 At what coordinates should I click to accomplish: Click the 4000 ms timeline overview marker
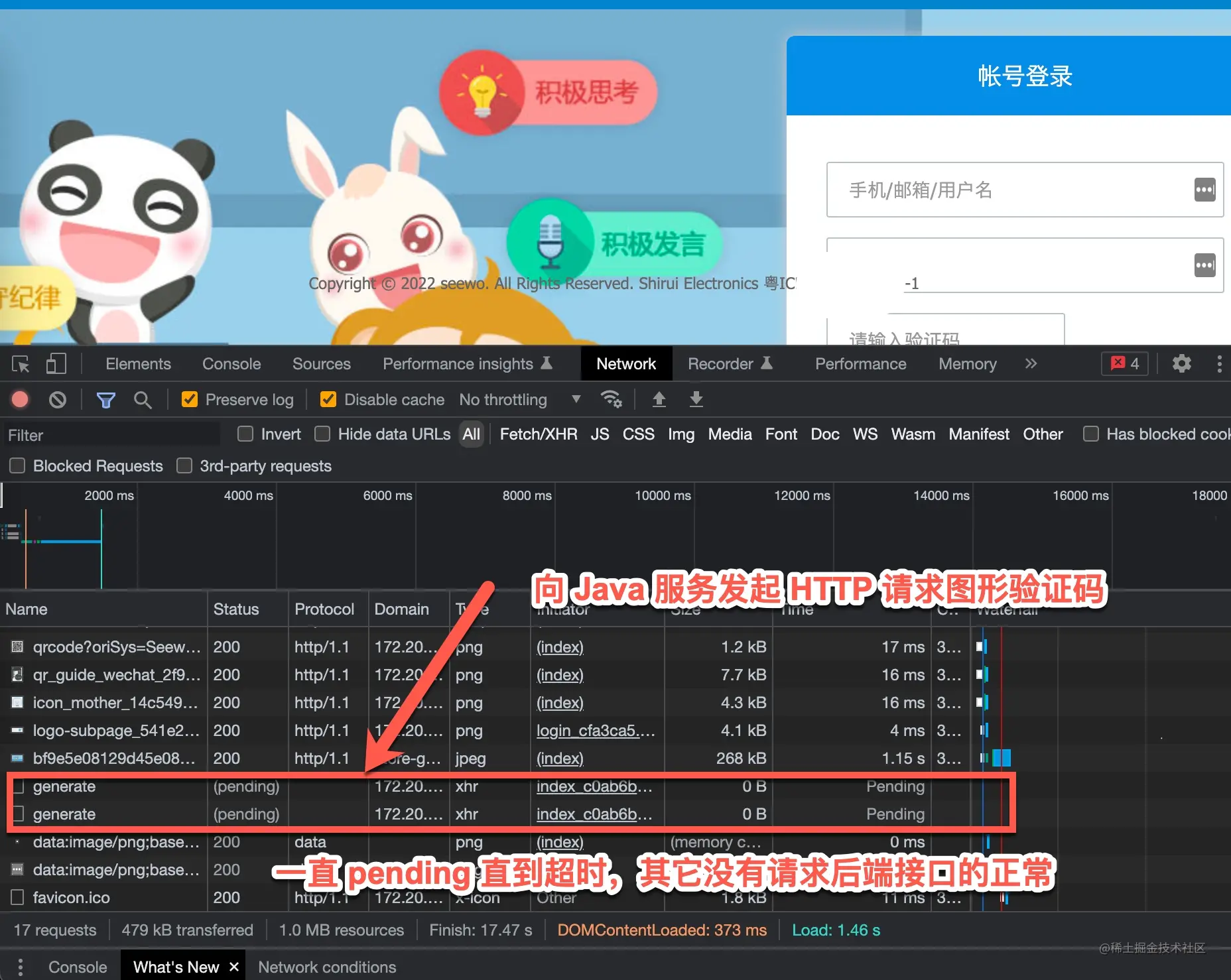pos(249,495)
